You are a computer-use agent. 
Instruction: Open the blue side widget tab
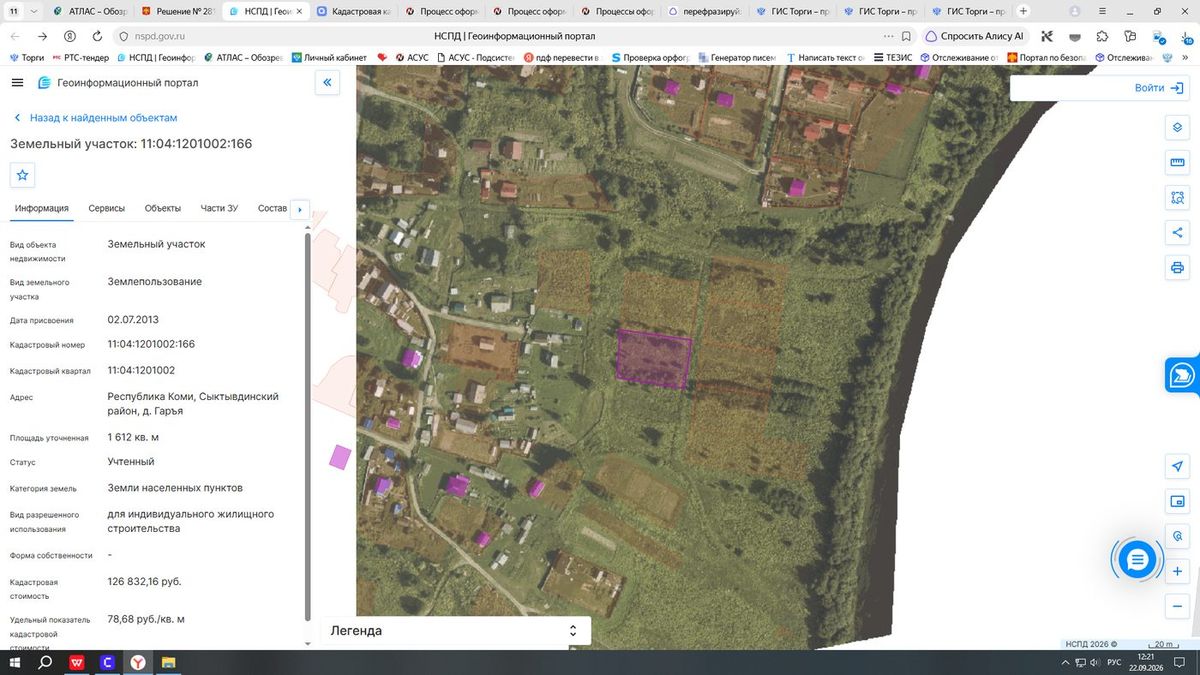(x=1183, y=375)
